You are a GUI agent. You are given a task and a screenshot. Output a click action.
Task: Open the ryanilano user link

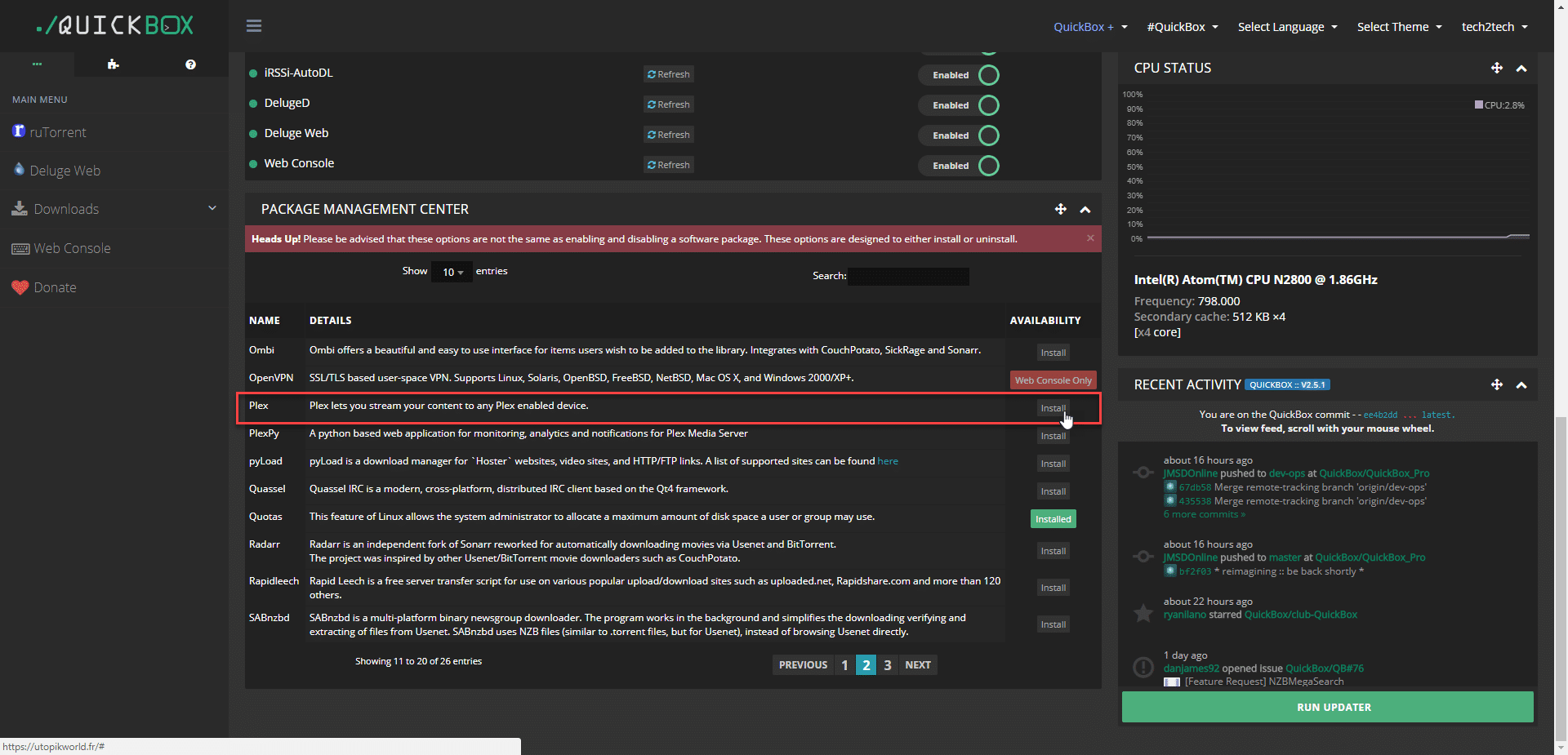pos(1185,615)
